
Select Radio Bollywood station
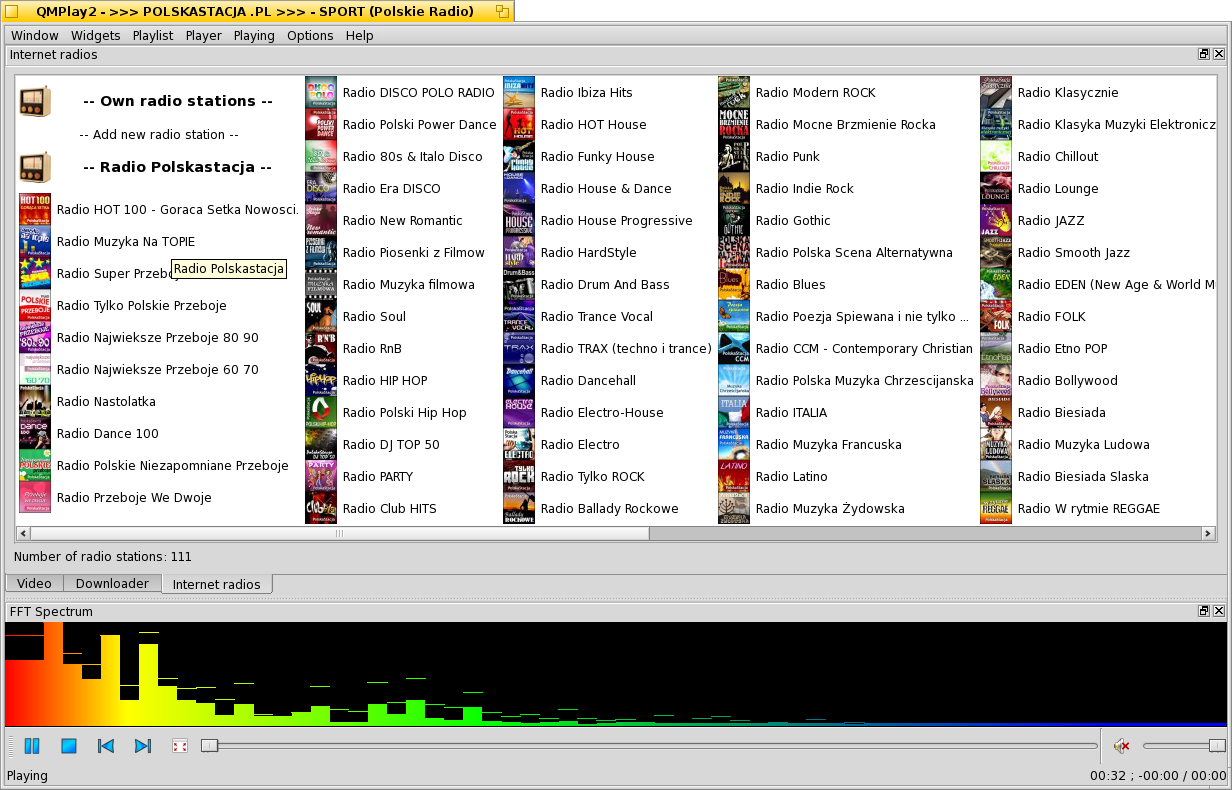[1068, 380]
